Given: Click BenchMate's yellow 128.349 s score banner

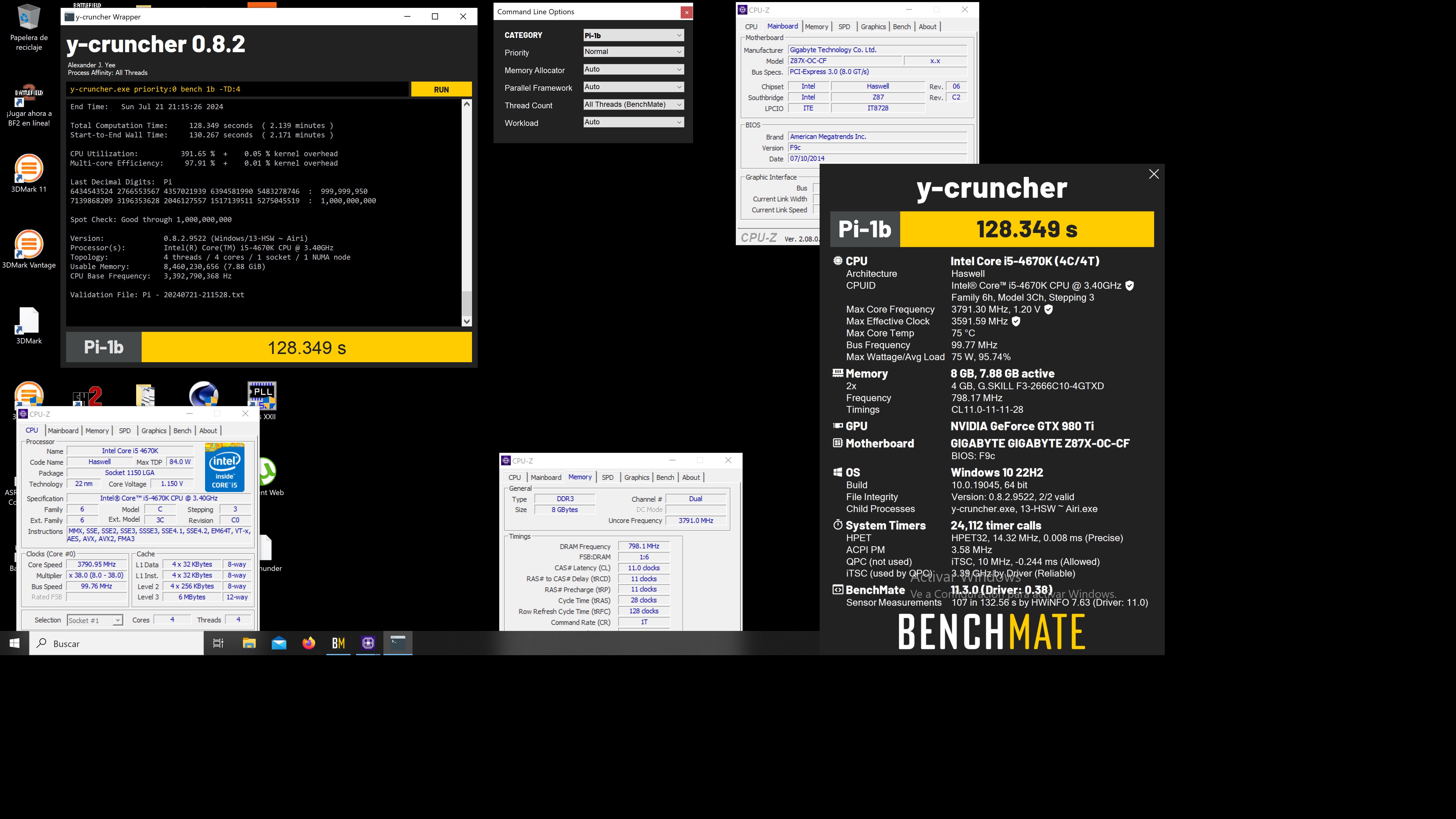Looking at the screenshot, I should [1026, 229].
